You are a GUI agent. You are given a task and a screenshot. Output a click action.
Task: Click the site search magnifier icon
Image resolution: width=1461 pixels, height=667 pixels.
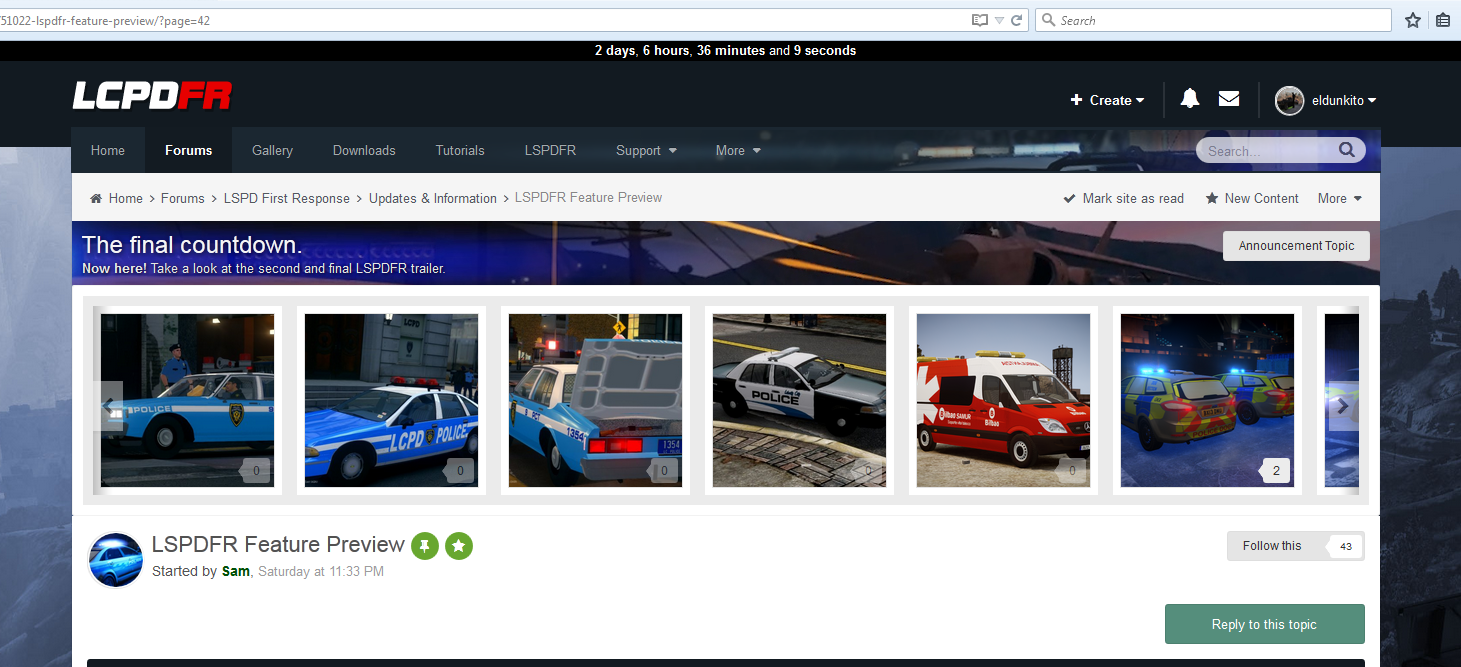[1347, 150]
